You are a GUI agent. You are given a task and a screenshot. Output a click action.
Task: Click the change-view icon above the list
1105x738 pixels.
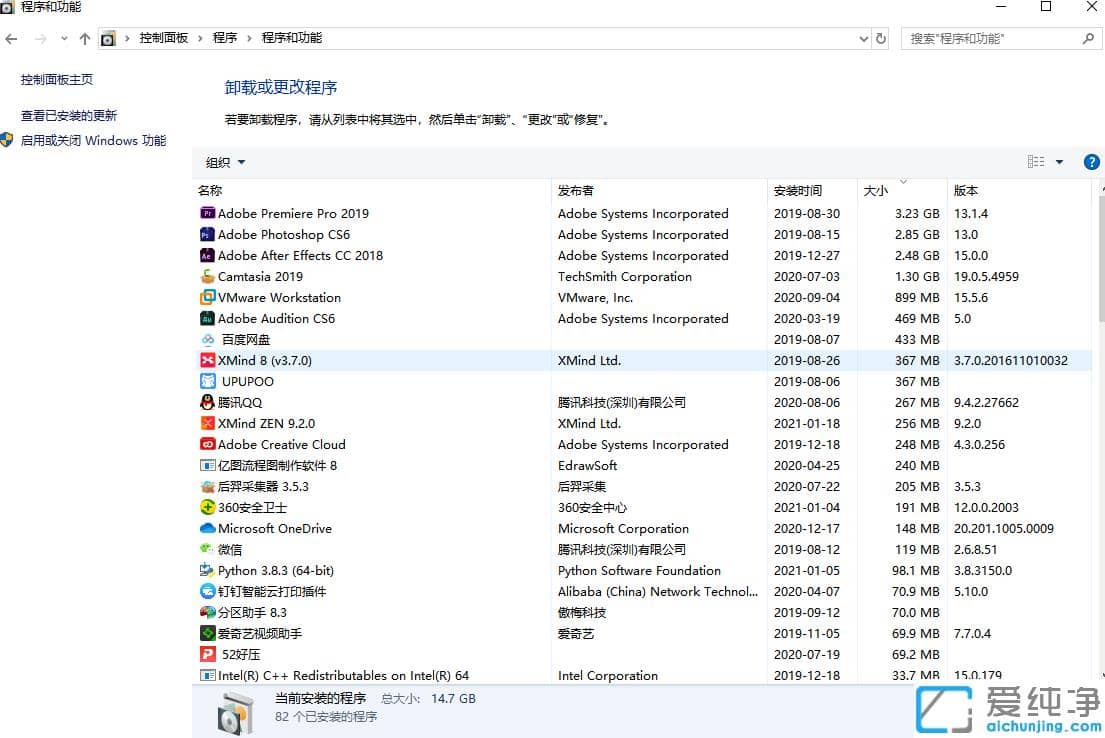(1038, 161)
